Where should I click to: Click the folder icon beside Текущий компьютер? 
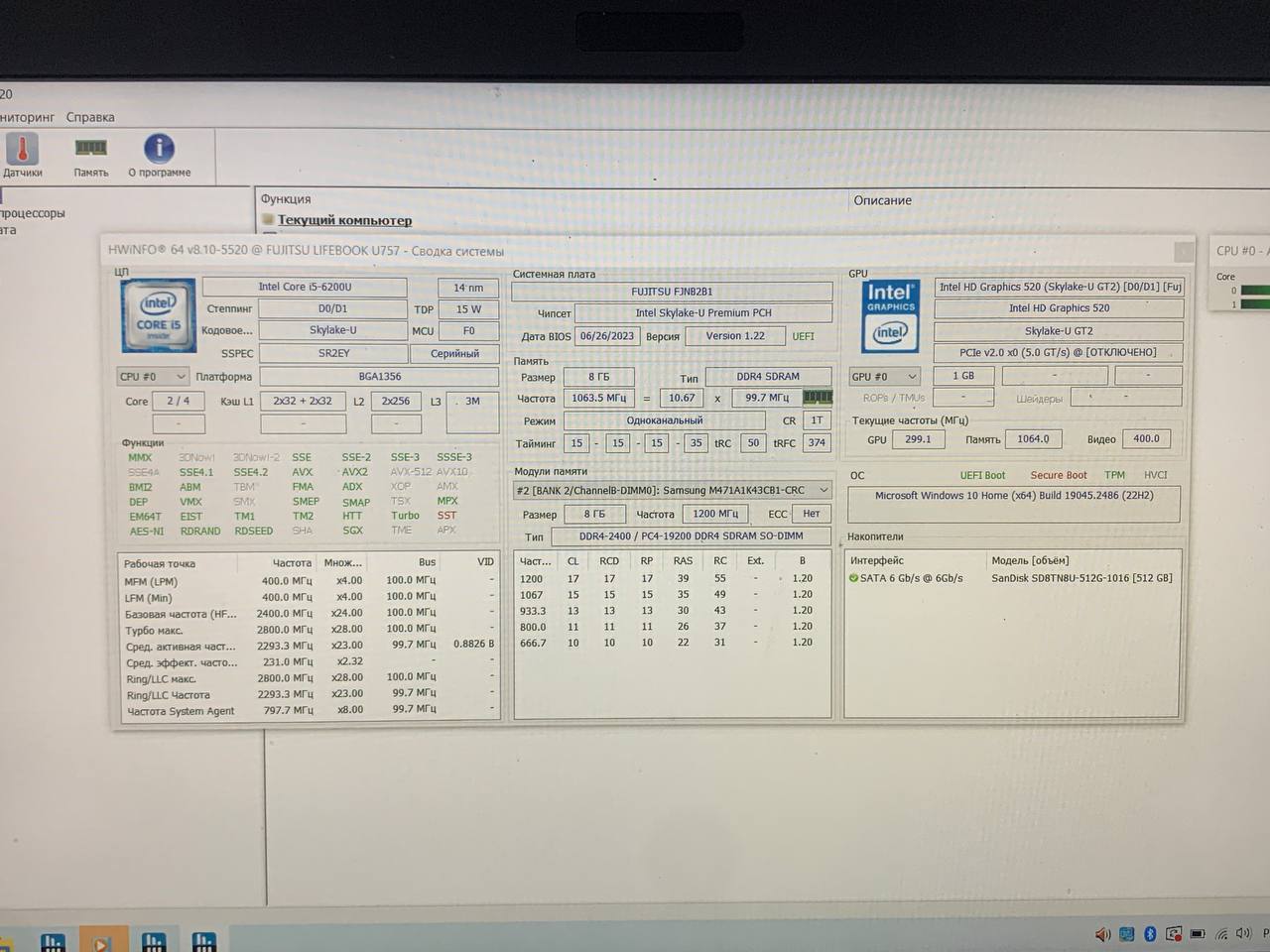tap(268, 219)
